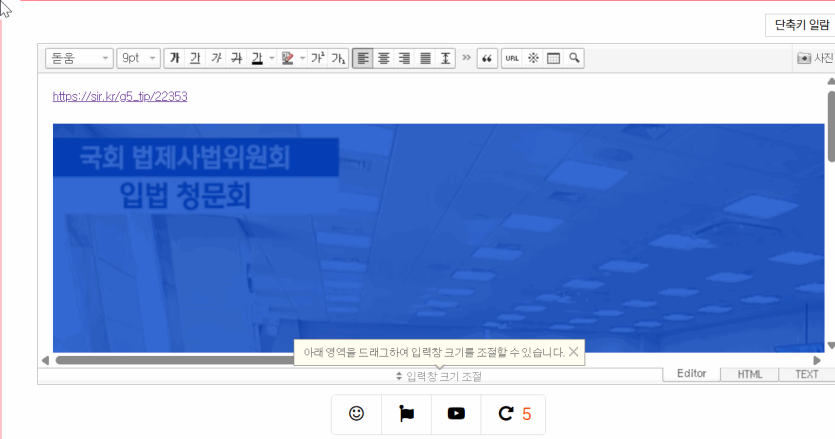Viewport: 835px width, 439px height.
Task: Apply subscript formatting
Action: click(339, 58)
